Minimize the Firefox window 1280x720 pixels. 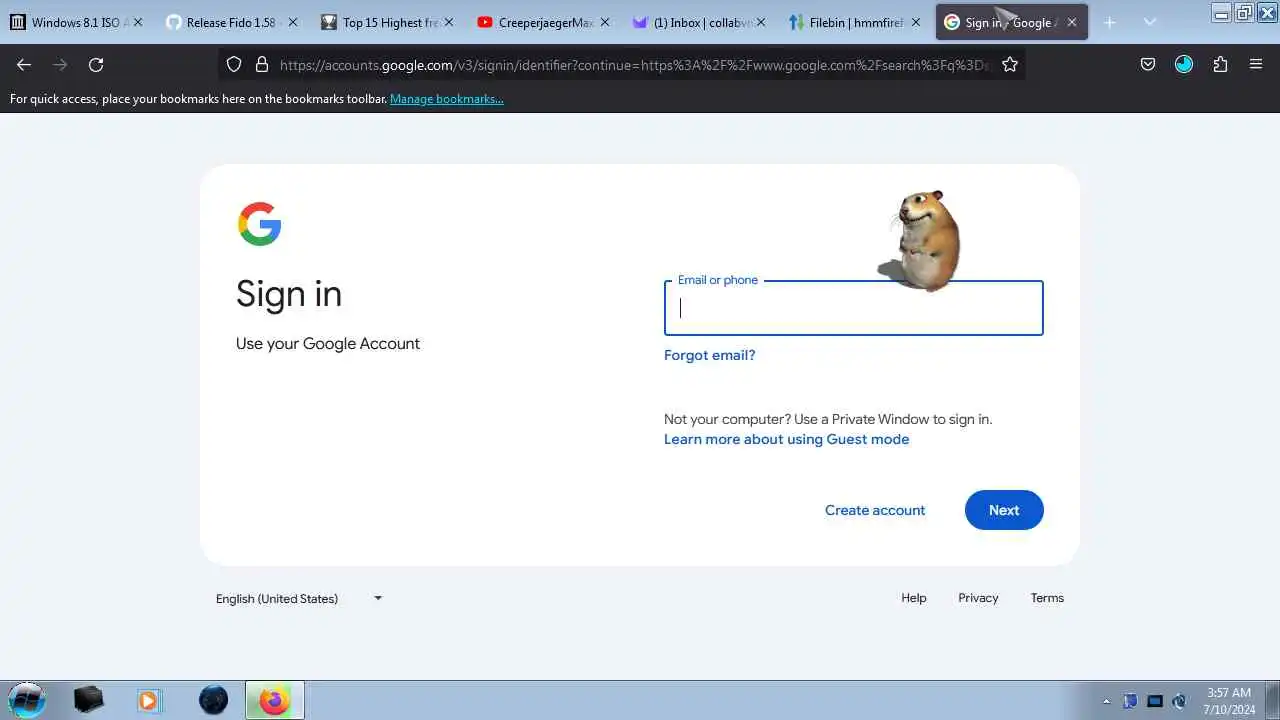click(1222, 12)
